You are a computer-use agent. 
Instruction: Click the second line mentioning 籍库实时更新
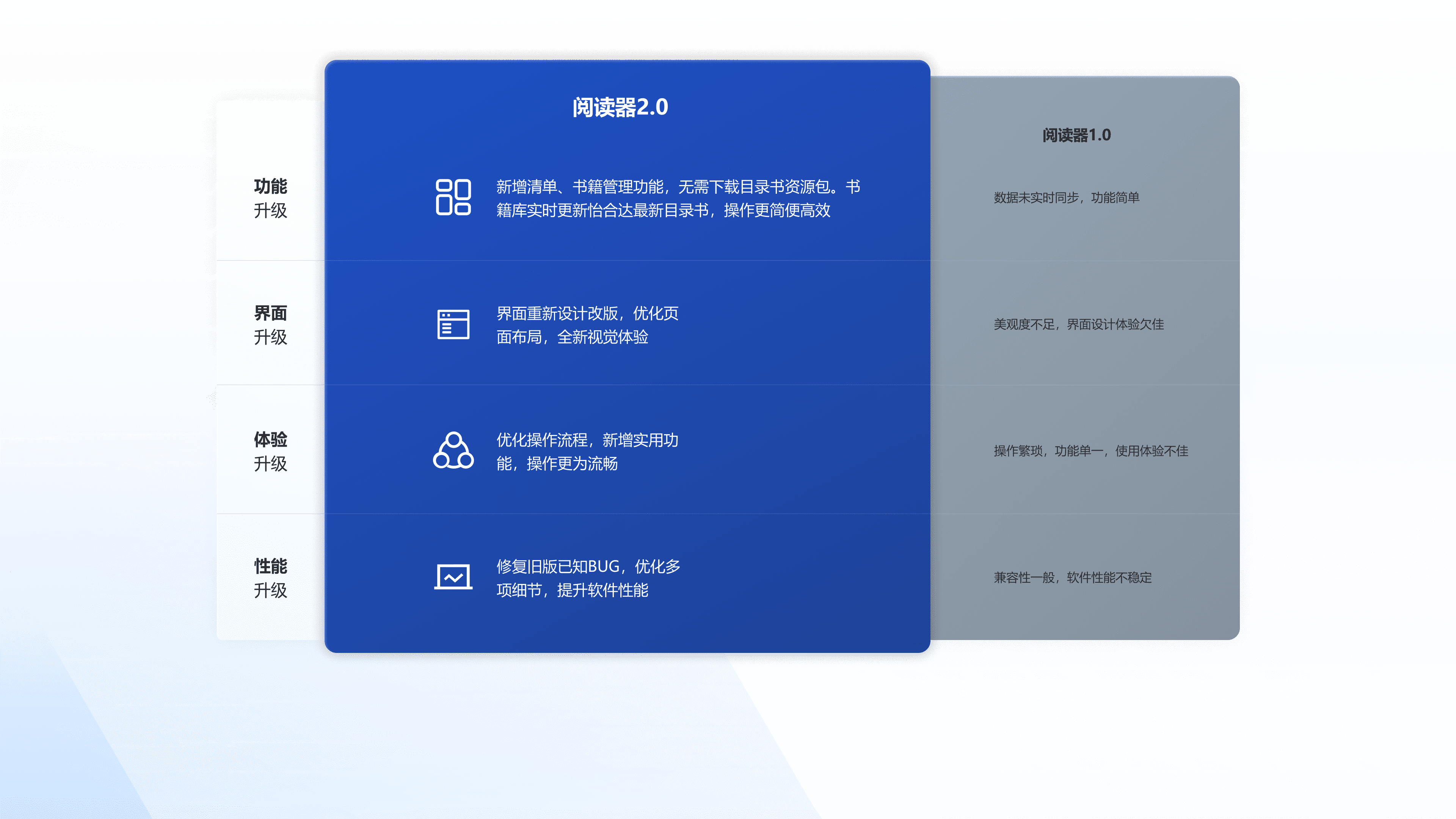(663, 210)
